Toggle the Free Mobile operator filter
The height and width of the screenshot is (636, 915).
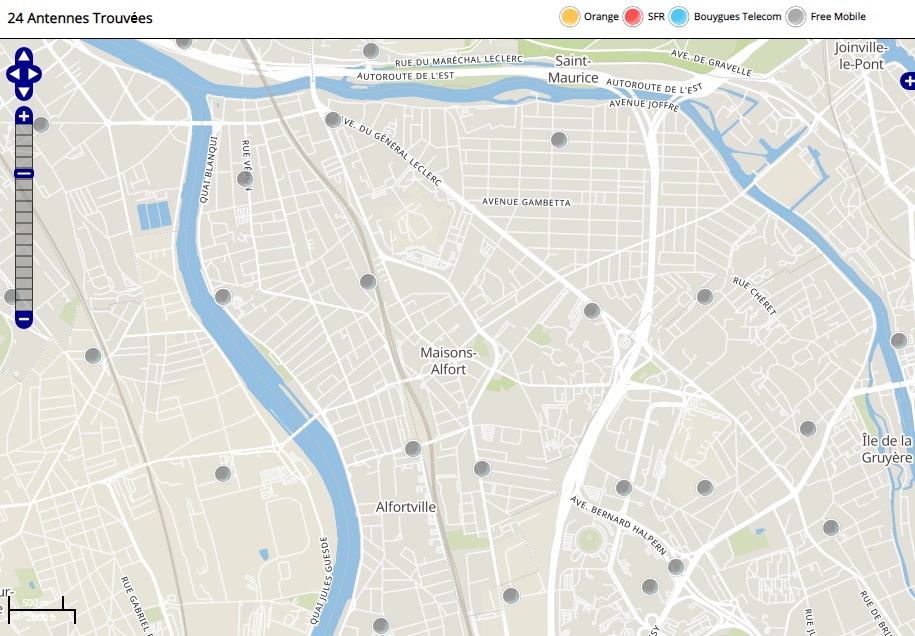point(796,17)
